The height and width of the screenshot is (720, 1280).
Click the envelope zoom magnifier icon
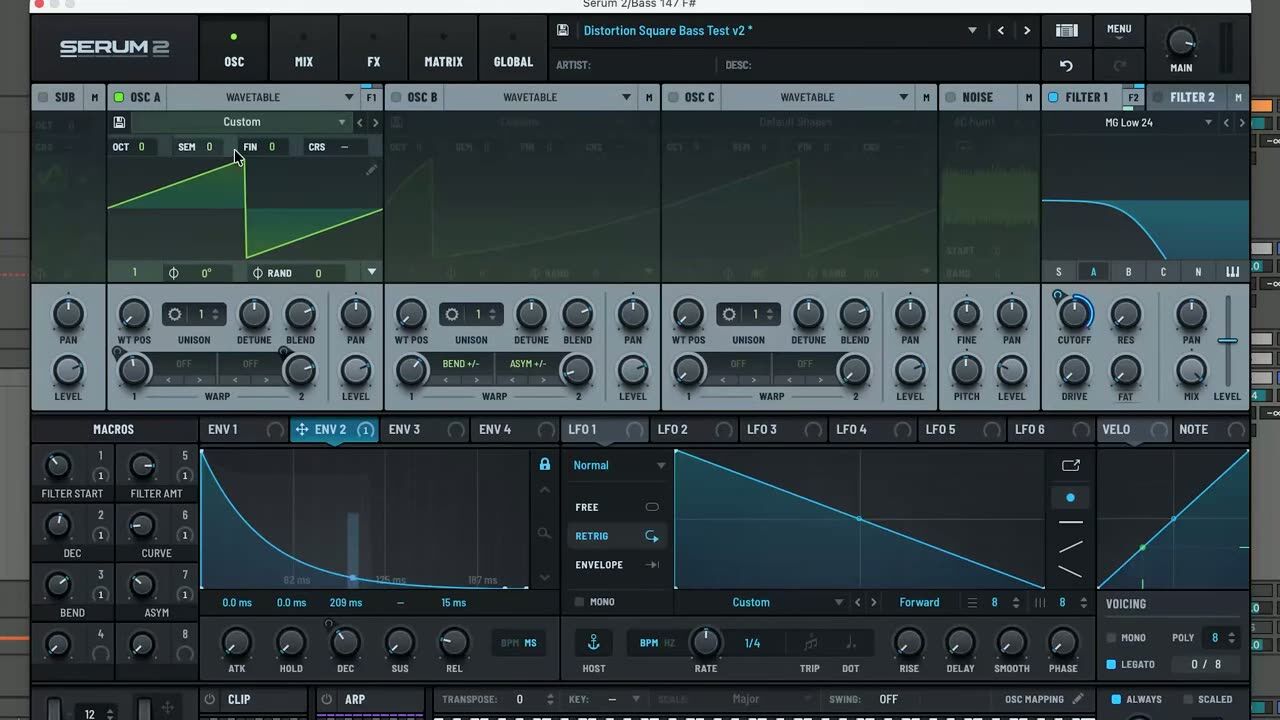pyautogui.click(x=544, y=534)
